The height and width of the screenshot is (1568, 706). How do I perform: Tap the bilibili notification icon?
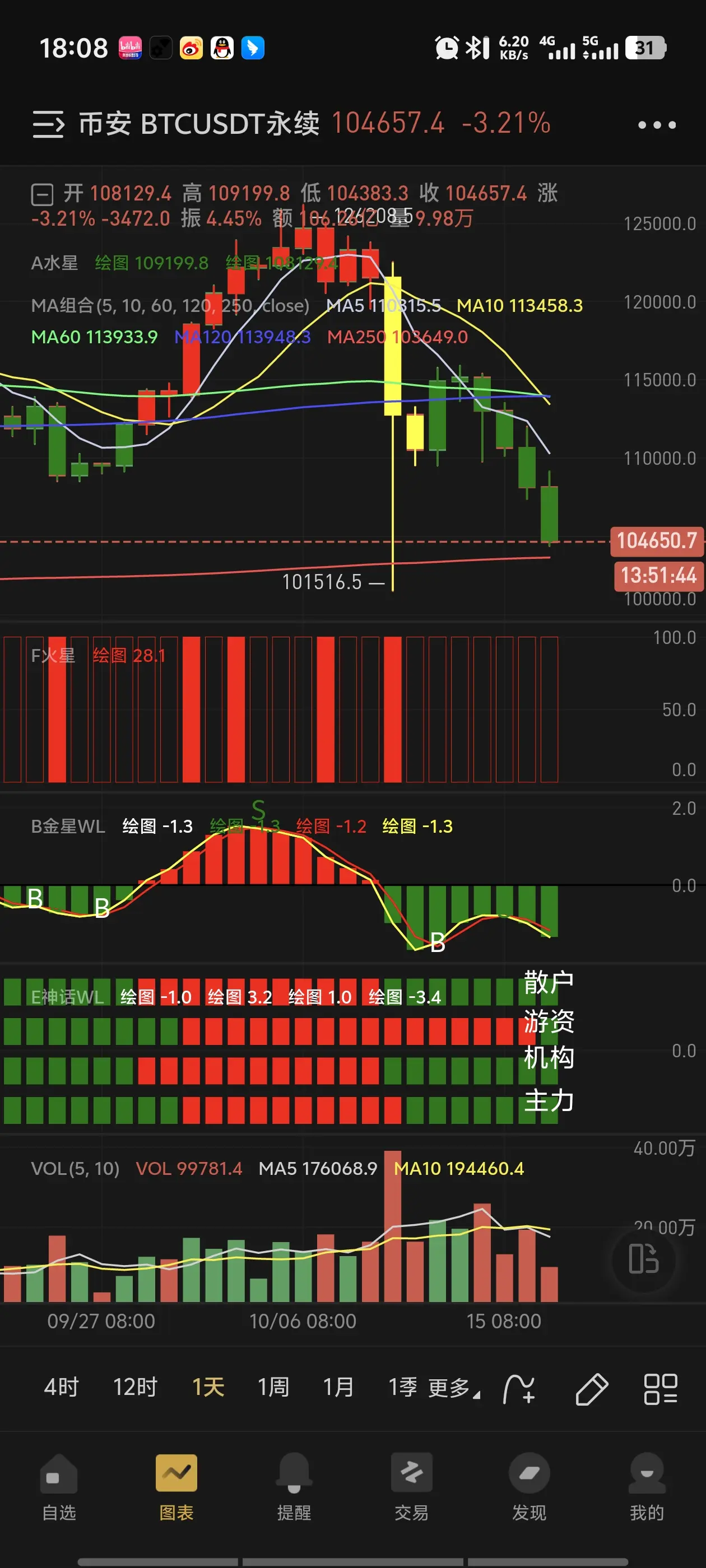[x=131, y=48]
